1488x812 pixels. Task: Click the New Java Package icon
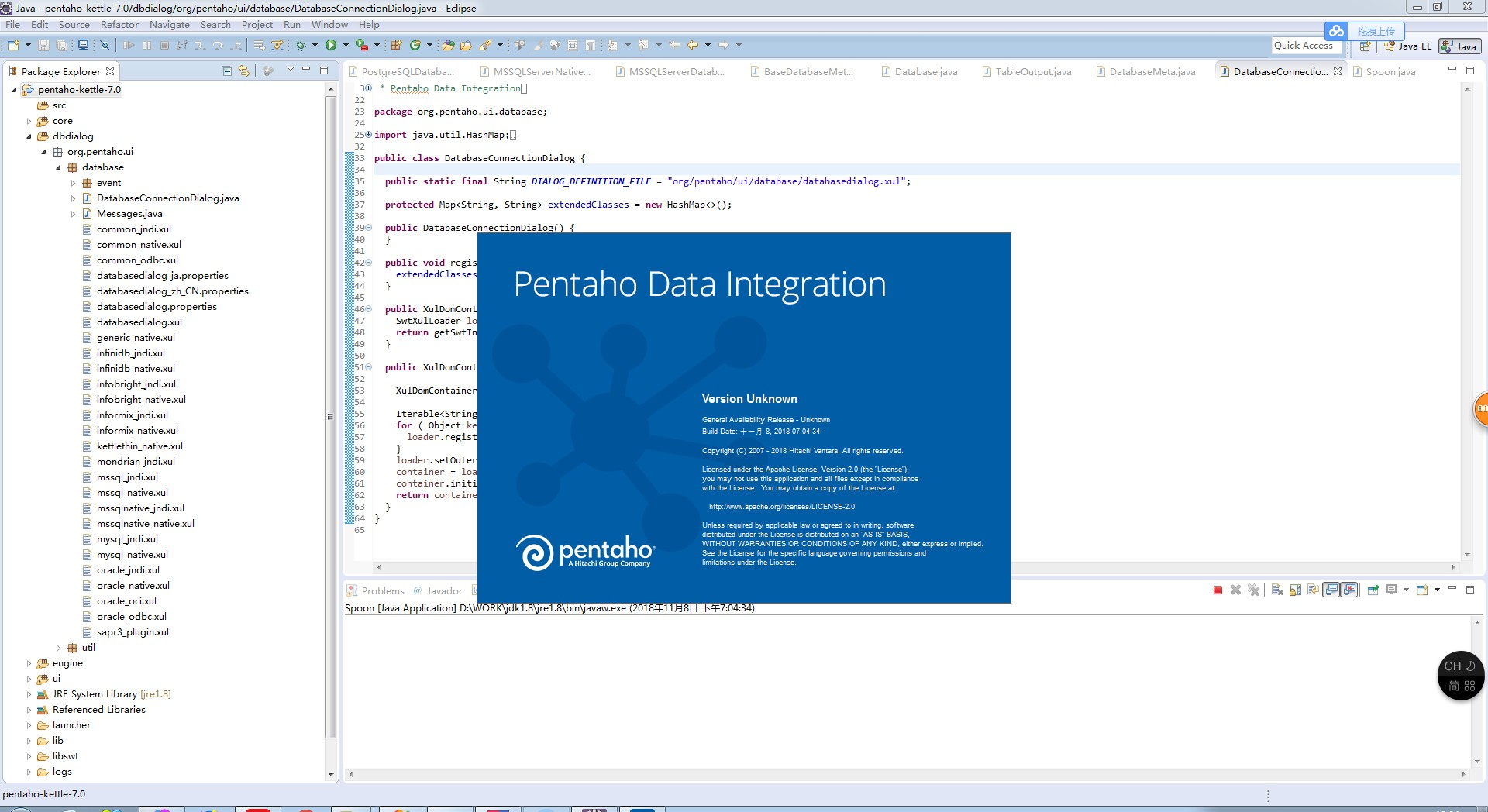[396, 45]
